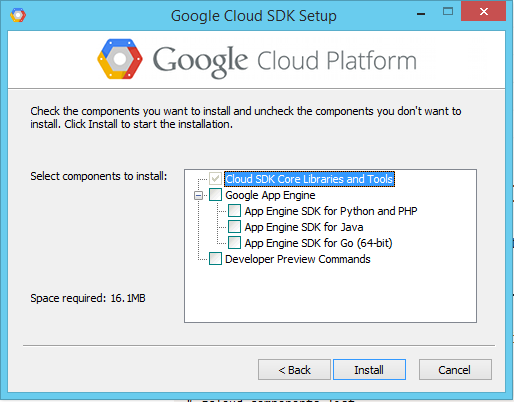This screenshot has height=402, width=514.
Task: Check the Google App Engine checkbox
Action: 215,195
